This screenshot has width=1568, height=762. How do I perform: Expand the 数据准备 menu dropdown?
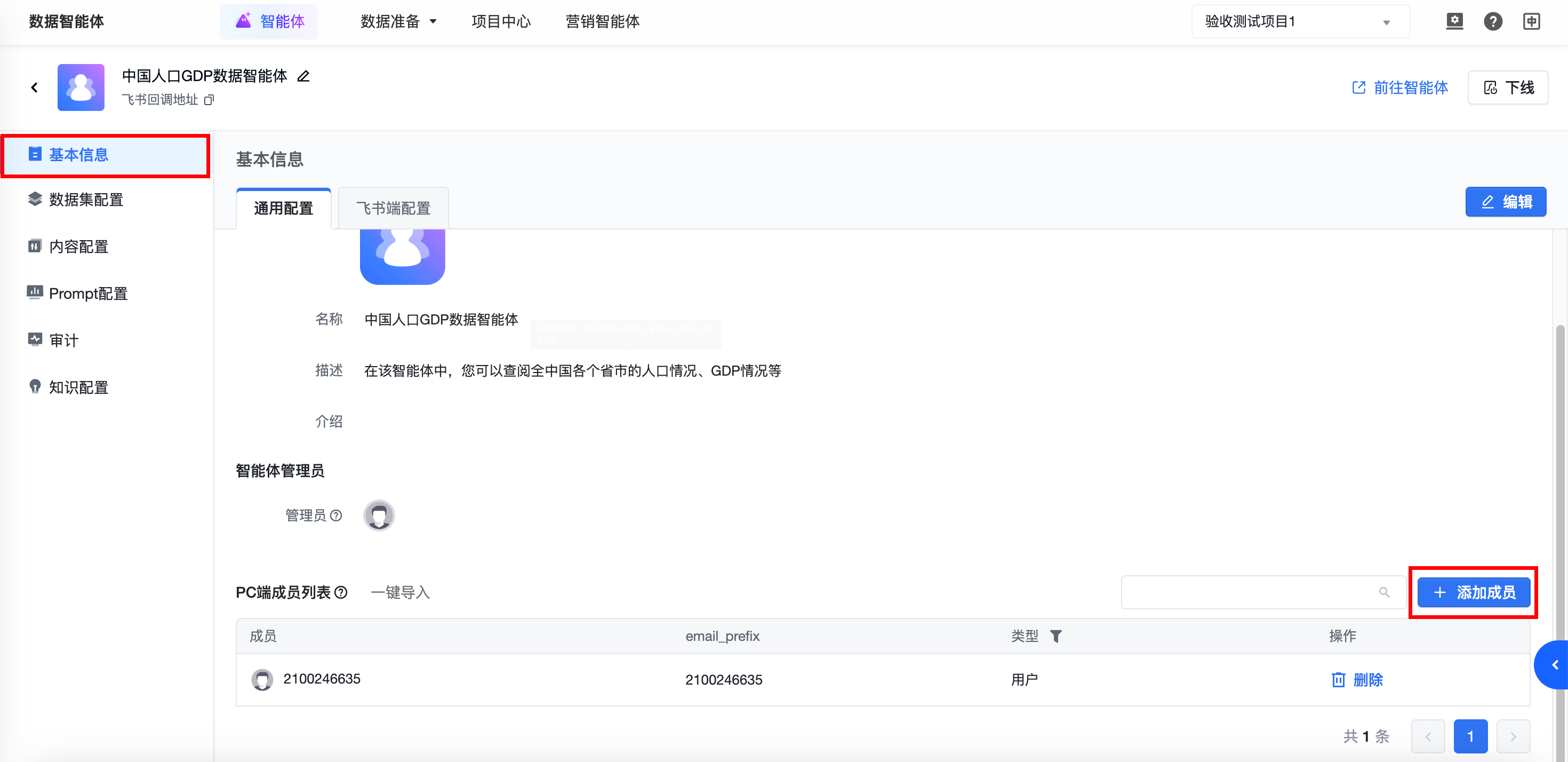pos(399,22)
